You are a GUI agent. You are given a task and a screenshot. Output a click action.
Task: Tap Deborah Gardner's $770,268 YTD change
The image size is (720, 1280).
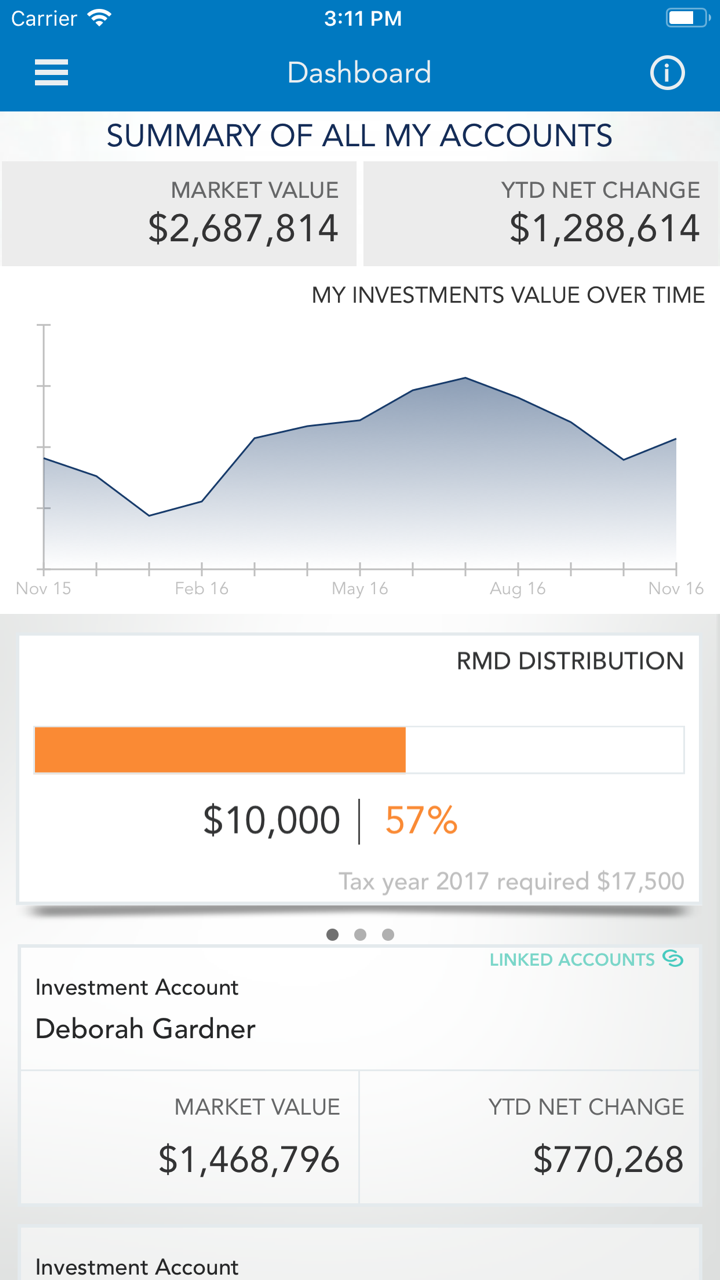tap(608, 1159)
